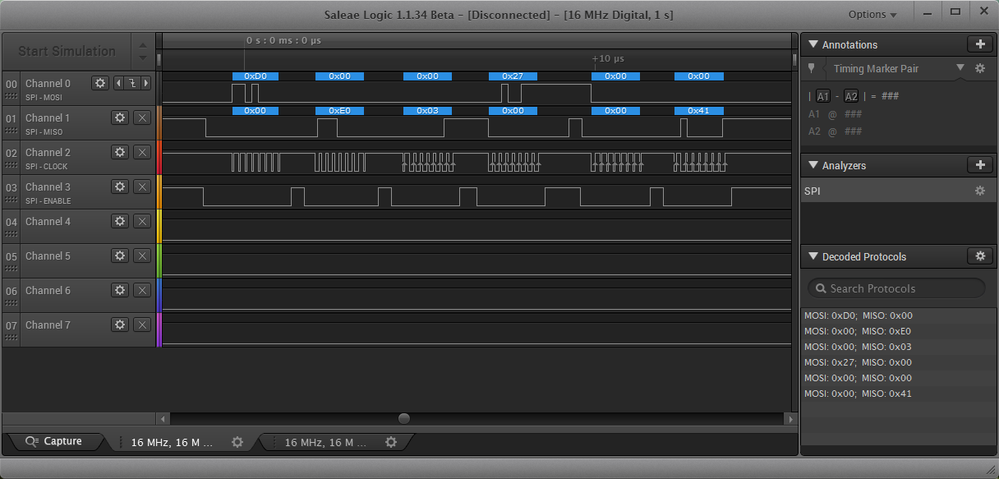Select the second 16 MHz capture tab
The image size is (999, 479).
pos(336,441)
